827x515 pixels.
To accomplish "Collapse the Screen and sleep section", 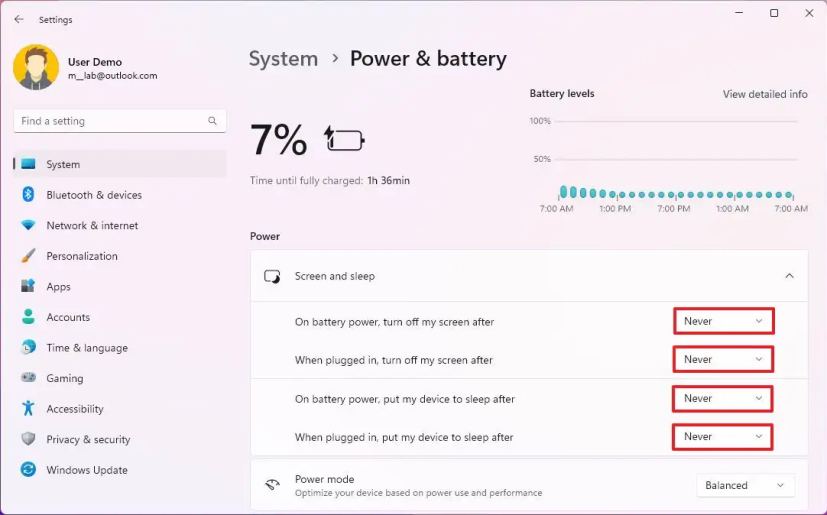I will coord(790,276).
